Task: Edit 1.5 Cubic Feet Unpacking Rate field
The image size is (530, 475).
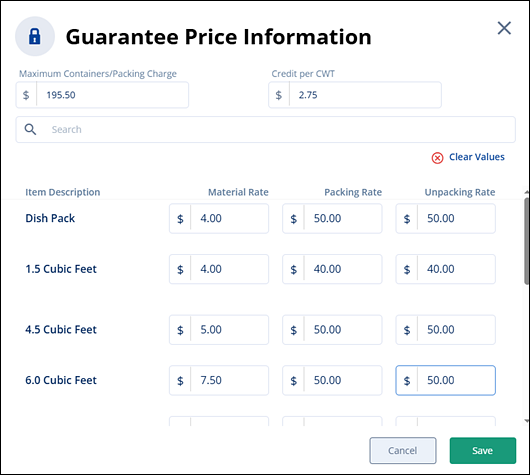Action: (445, 269)
